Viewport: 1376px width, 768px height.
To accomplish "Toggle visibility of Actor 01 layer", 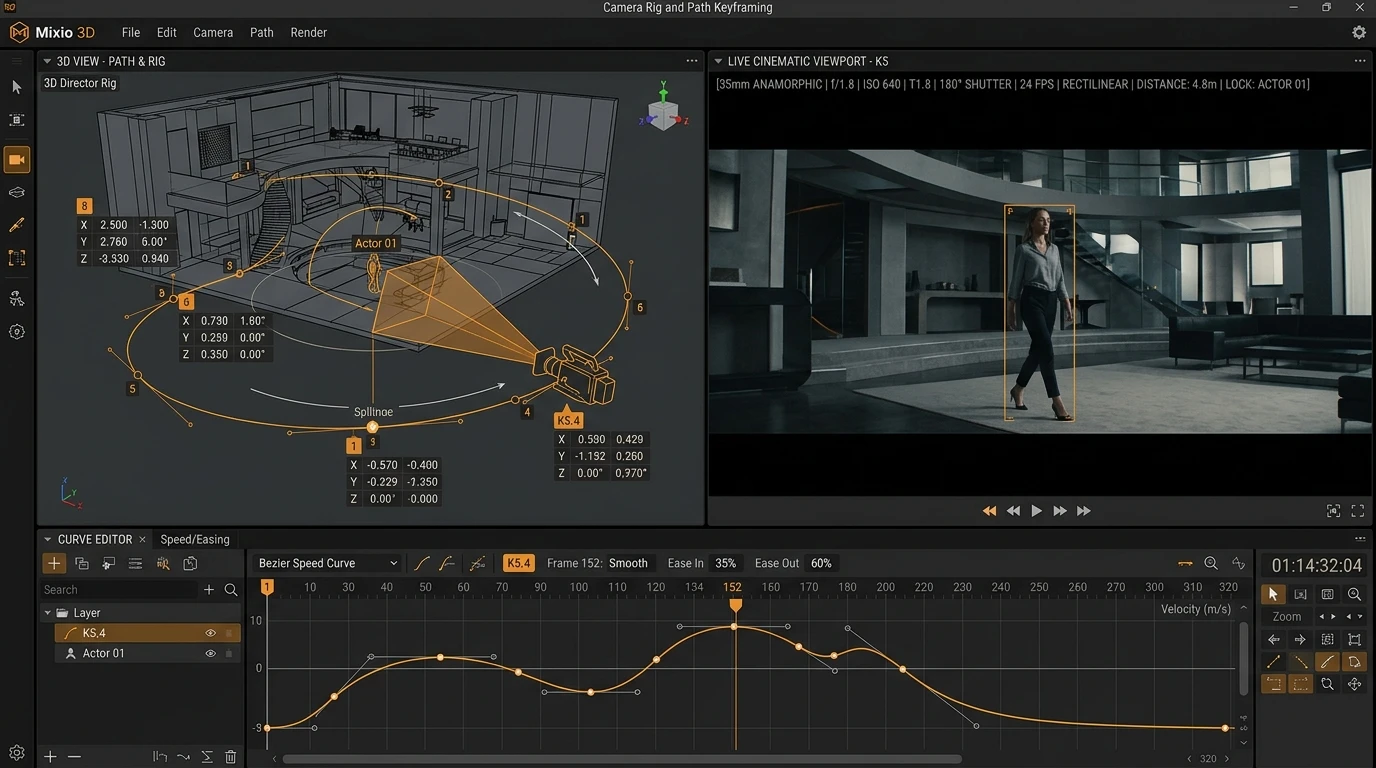I will click(210, 653).
